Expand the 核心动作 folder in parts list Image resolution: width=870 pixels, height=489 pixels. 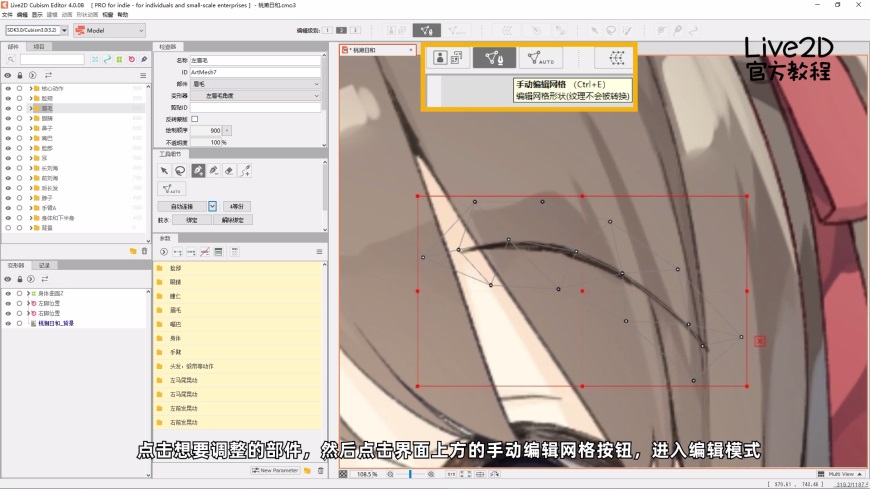[31, 88]
